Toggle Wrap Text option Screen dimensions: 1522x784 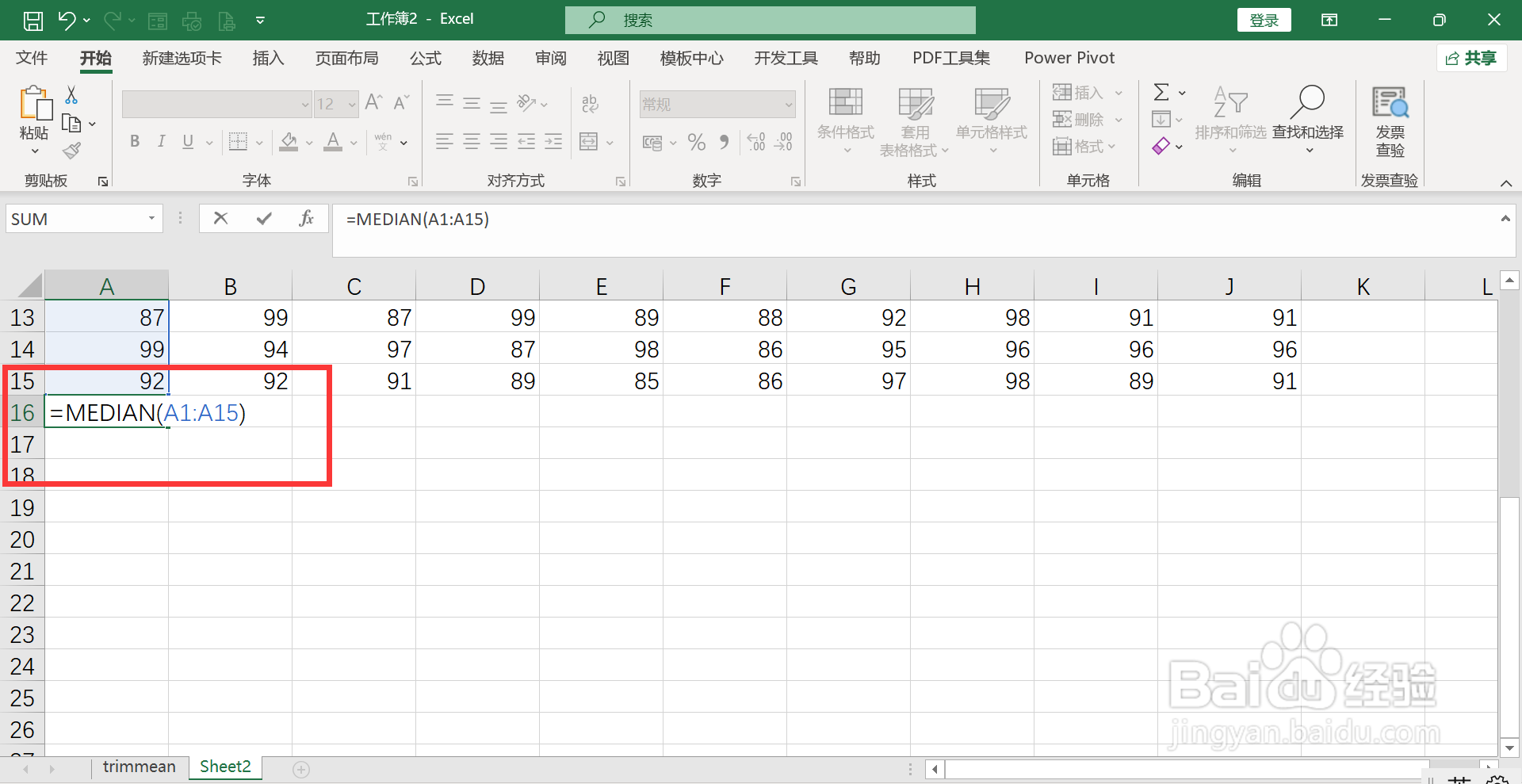[x=590, y=104]
